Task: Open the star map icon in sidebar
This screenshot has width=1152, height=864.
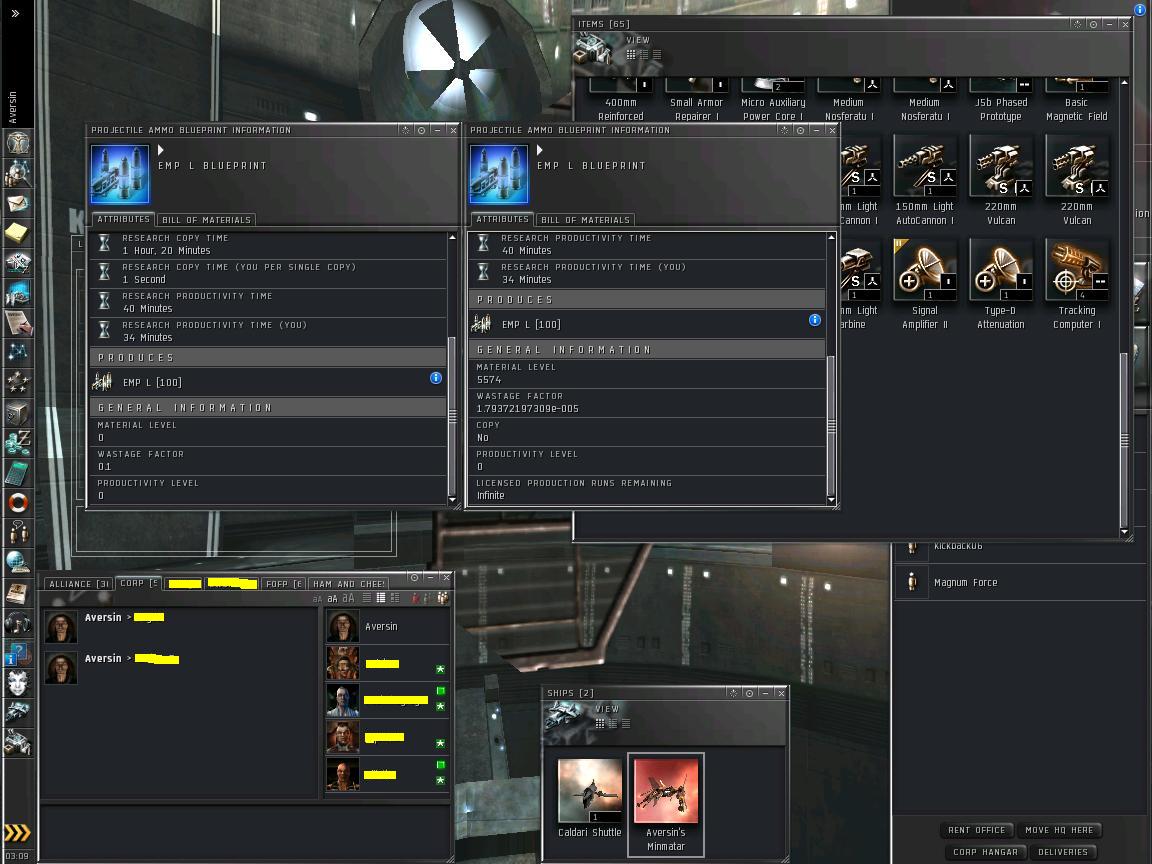Action: pyautogui.click(x=18, y=353)
